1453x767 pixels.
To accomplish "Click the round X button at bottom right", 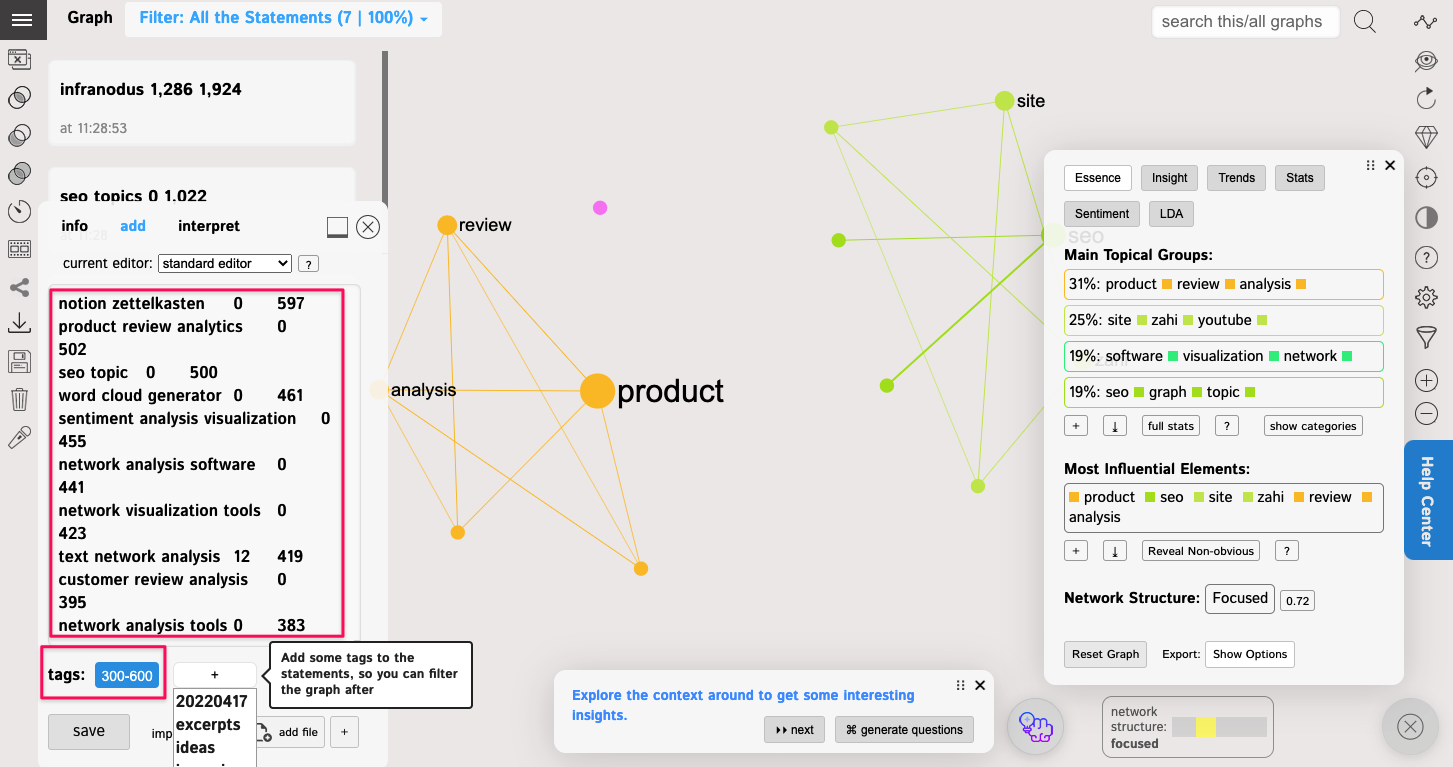I will [1410, 726].
